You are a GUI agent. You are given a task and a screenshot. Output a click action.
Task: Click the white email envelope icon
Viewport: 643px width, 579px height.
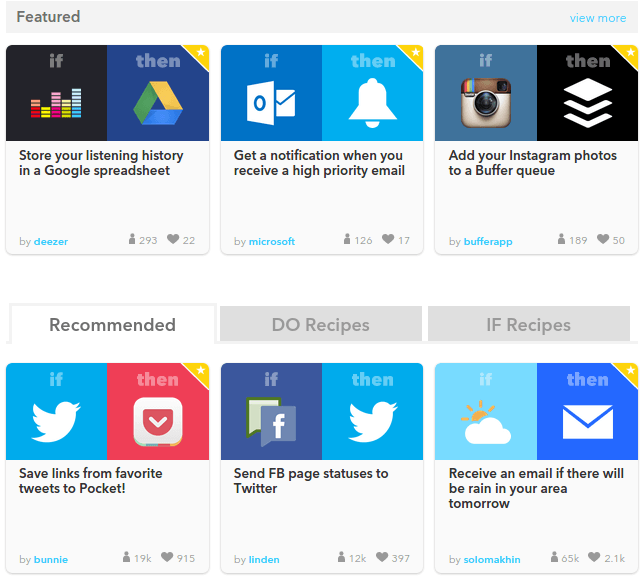(588, 422)
